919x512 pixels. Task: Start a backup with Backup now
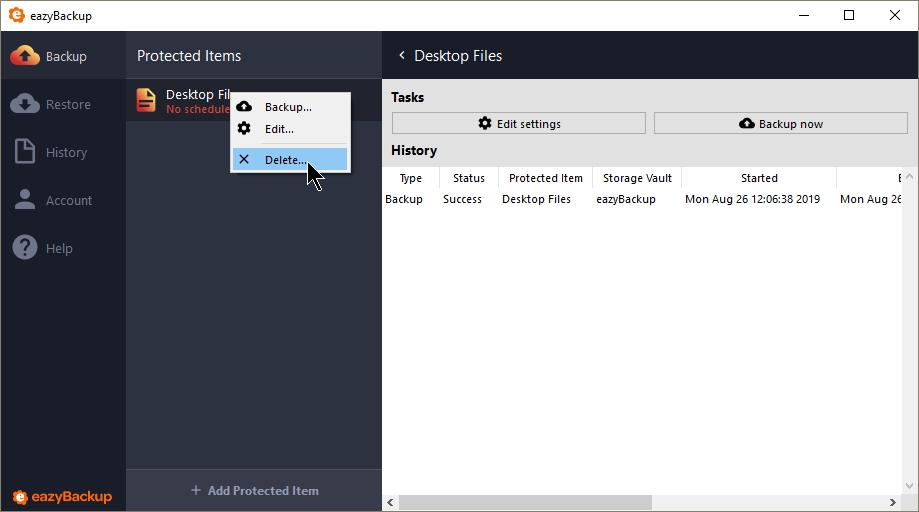tap(780, 124)
